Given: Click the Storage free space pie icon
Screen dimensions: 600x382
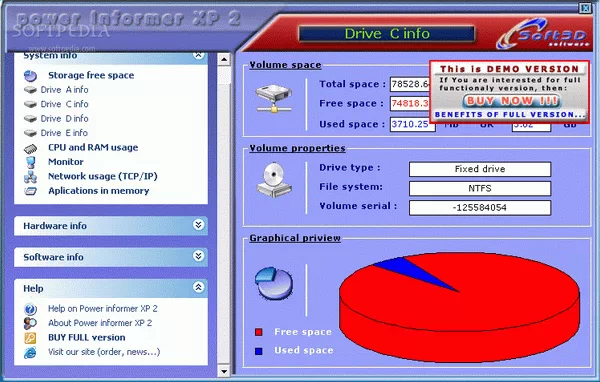Looking at the screenshot, I should (x=31, y=76).
